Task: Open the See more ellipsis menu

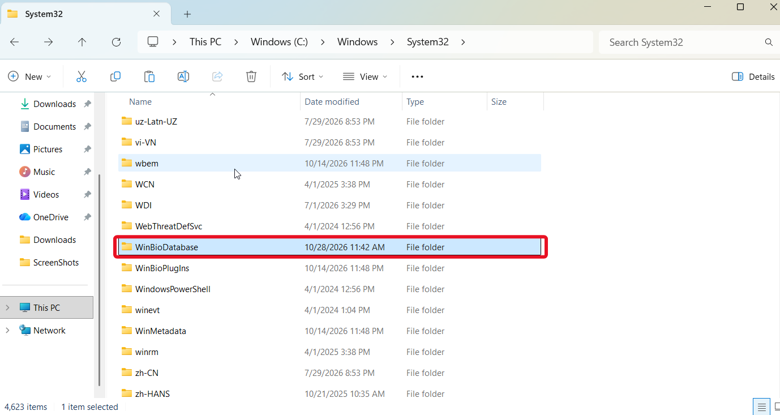Action: coord(417,77)
